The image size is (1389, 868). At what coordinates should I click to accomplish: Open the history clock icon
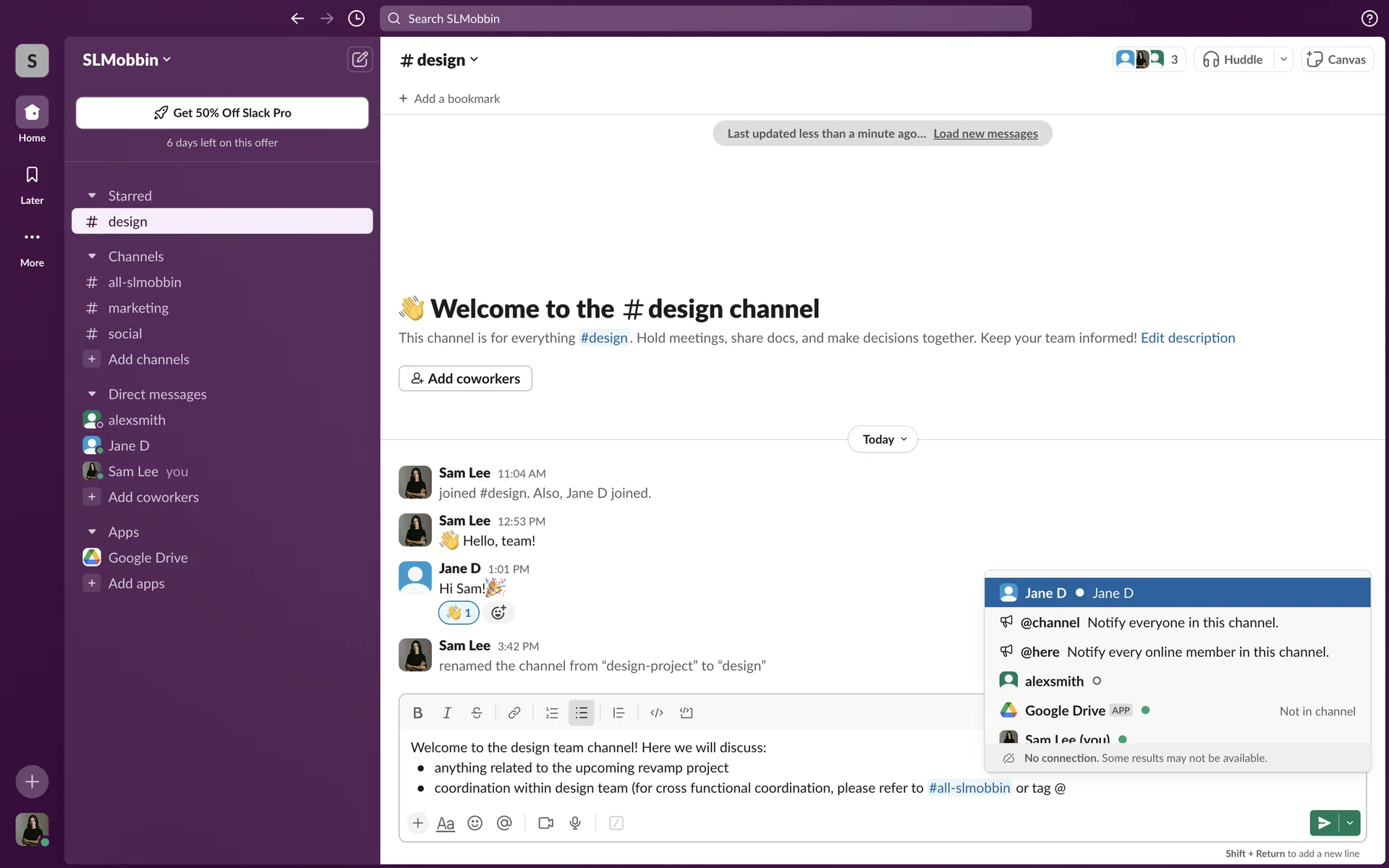(356, 19)
